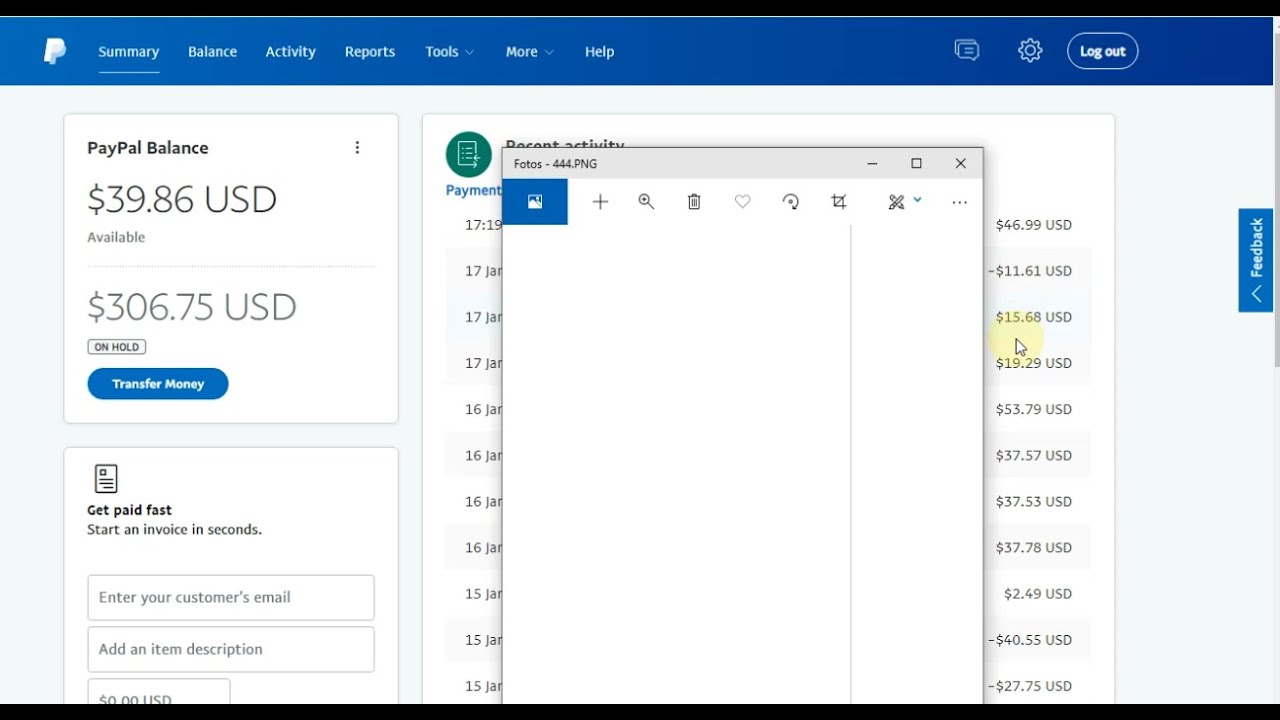Click the $37.78 USD transaction amount

(1033, 547)
